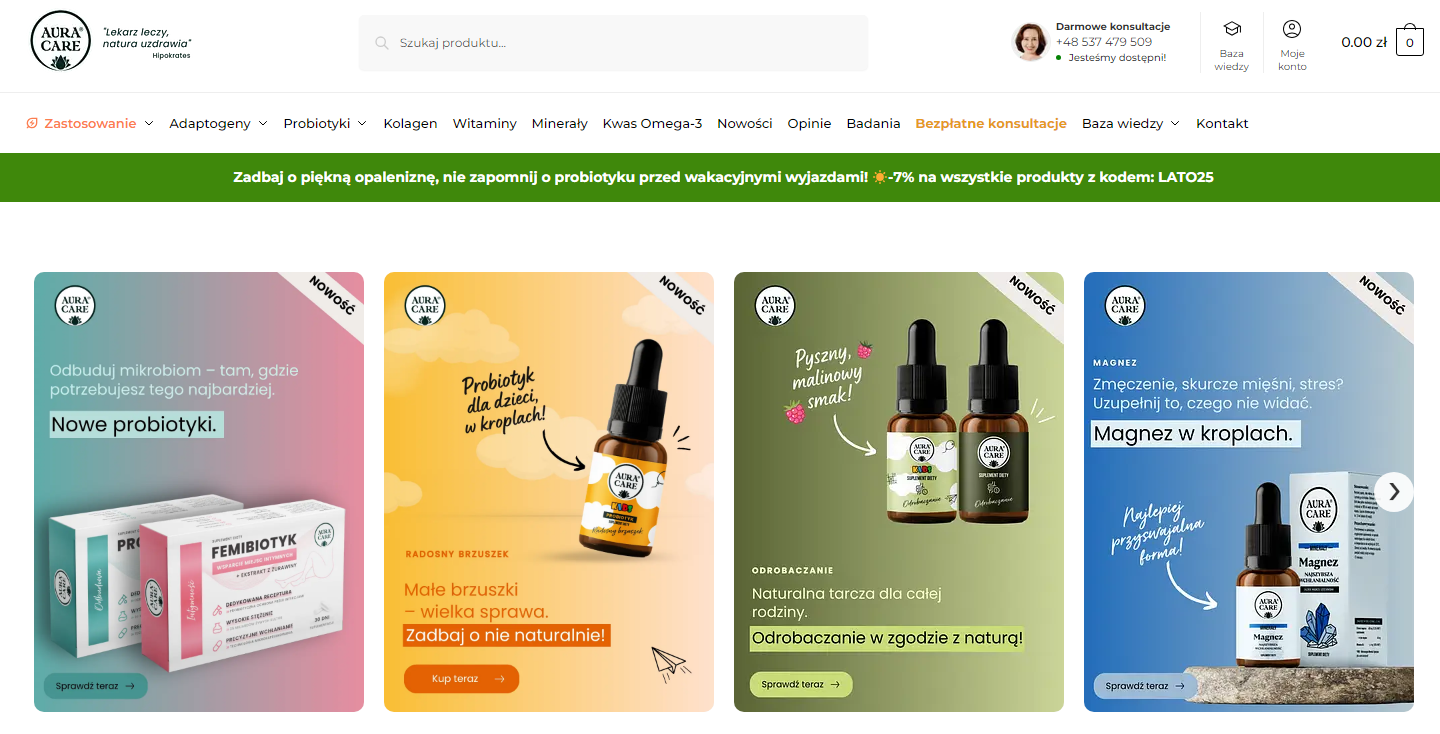This screenshot has width=1440, height=734.
Task: Expand the Probiotyki dropdown chevron
Action: click(362, 124)
